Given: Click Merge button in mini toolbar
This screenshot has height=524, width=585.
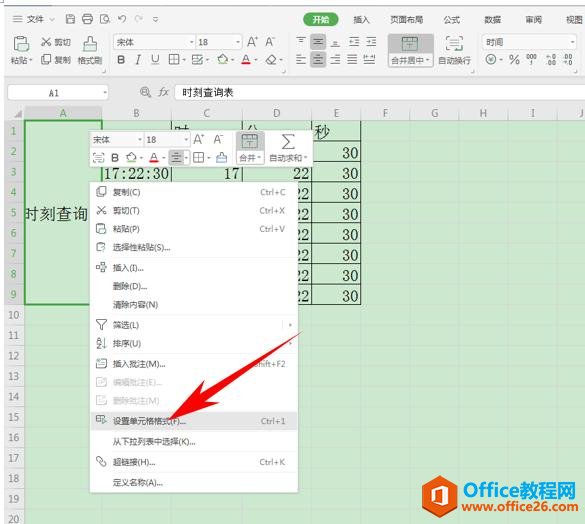Looking at the screenshot, I should tap(250, 148).
